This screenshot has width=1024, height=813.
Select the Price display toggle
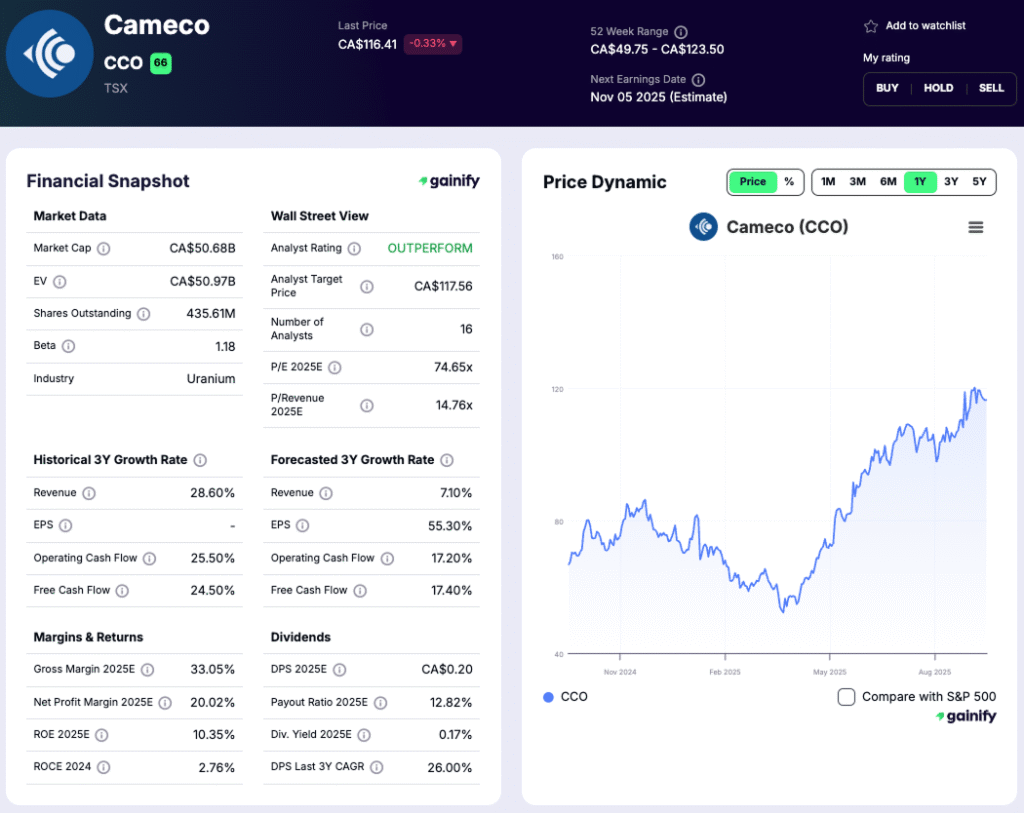click(x=753, y=182)
